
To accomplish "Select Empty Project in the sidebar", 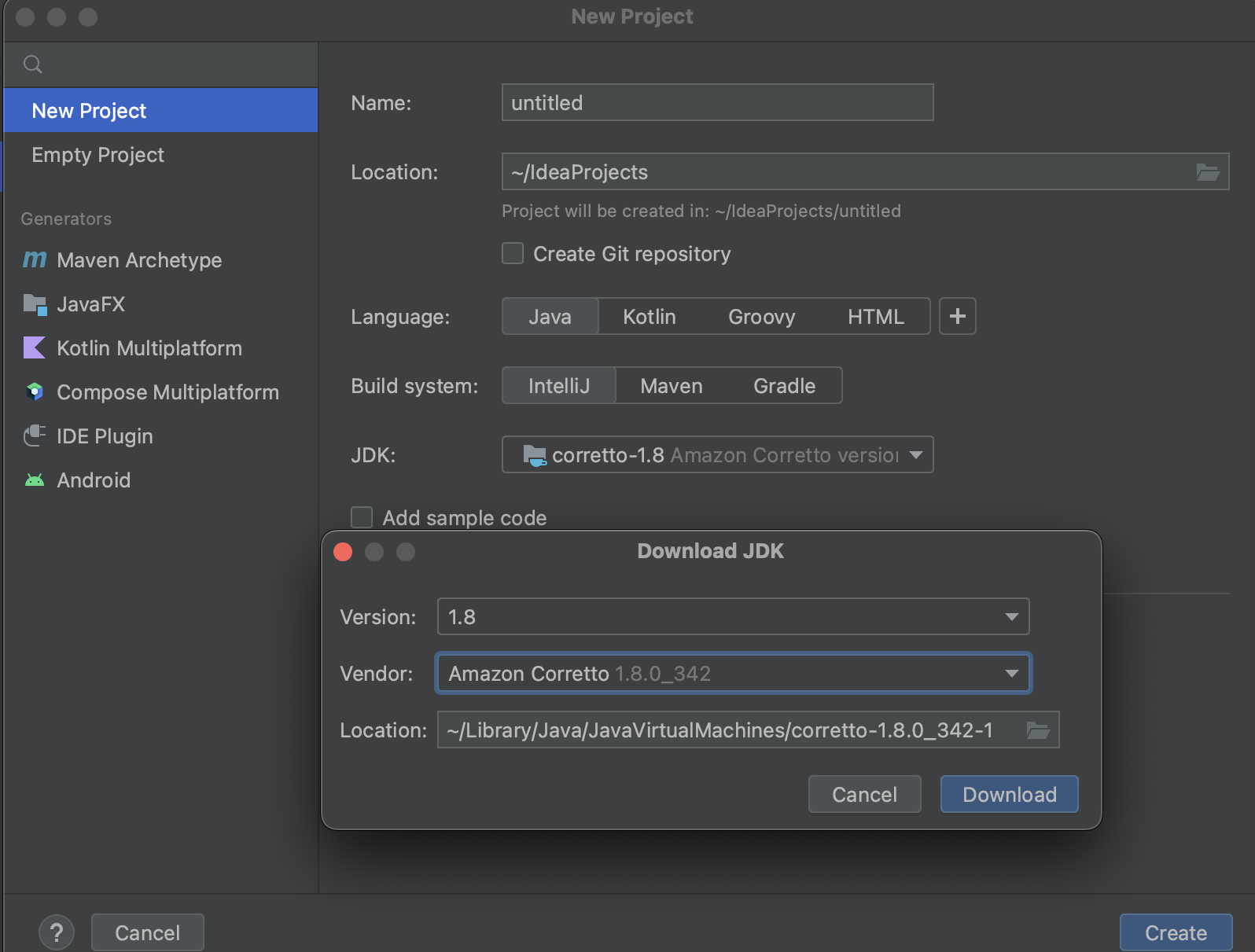I will click(160, 155).
